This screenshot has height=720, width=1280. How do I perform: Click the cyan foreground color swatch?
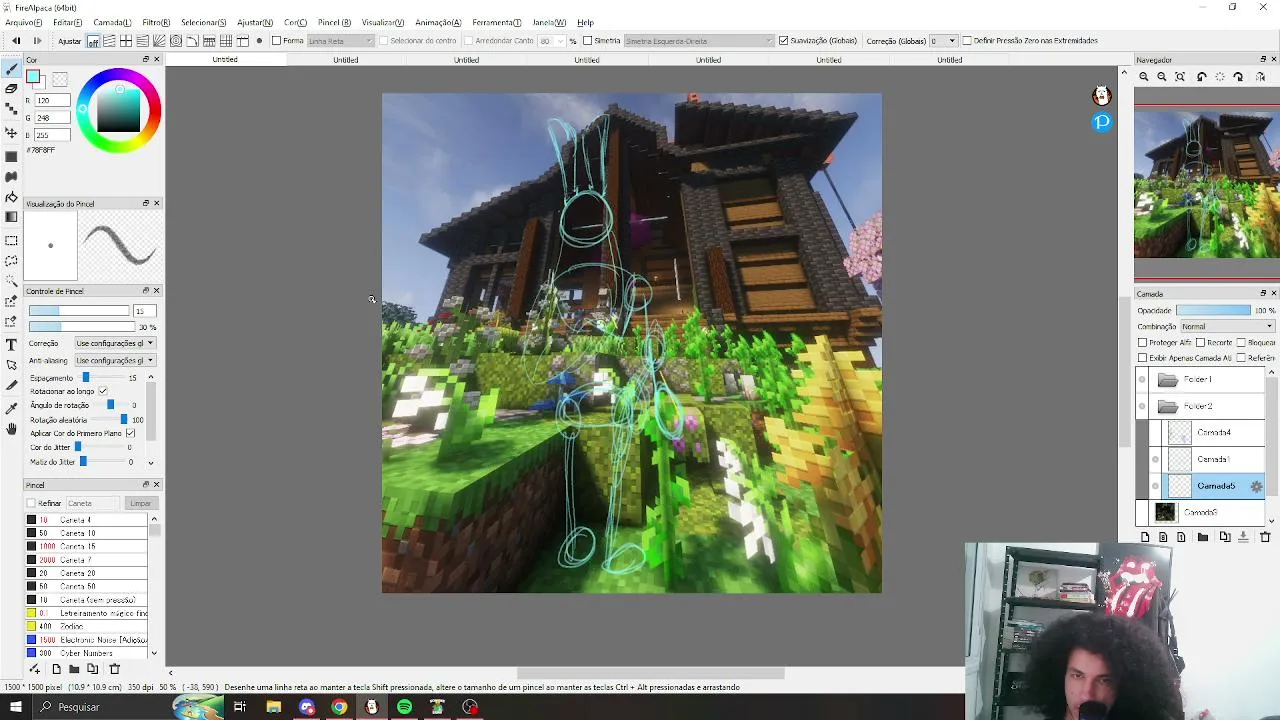click(33, 77)
